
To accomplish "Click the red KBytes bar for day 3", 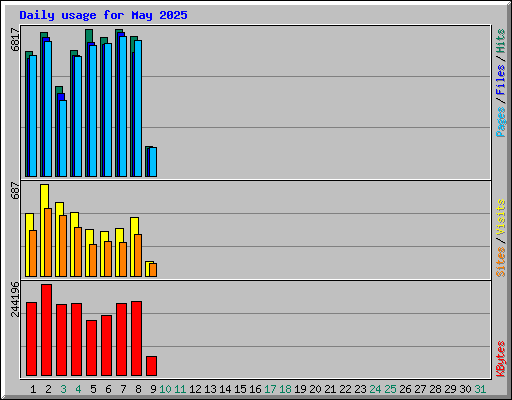I will 61,340.
